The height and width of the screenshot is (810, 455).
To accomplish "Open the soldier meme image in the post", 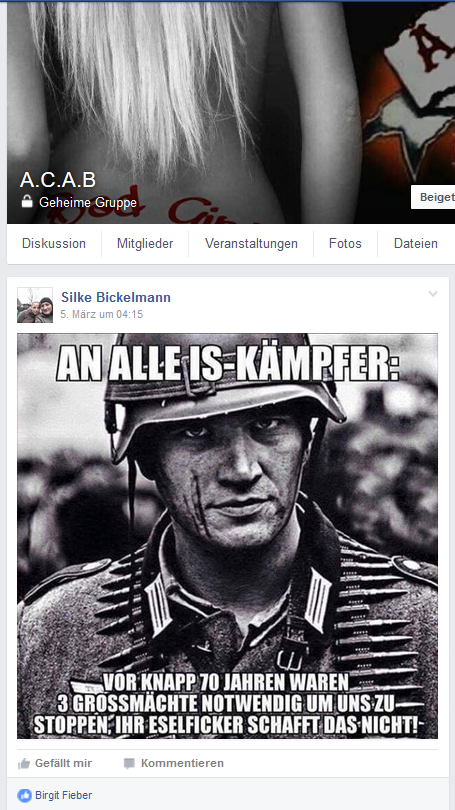I will [x=227, y=536].
